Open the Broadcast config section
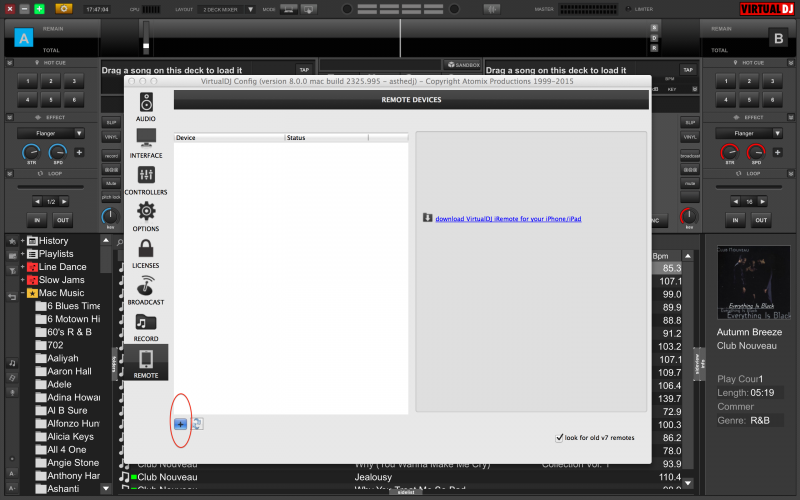 (146, 290)
